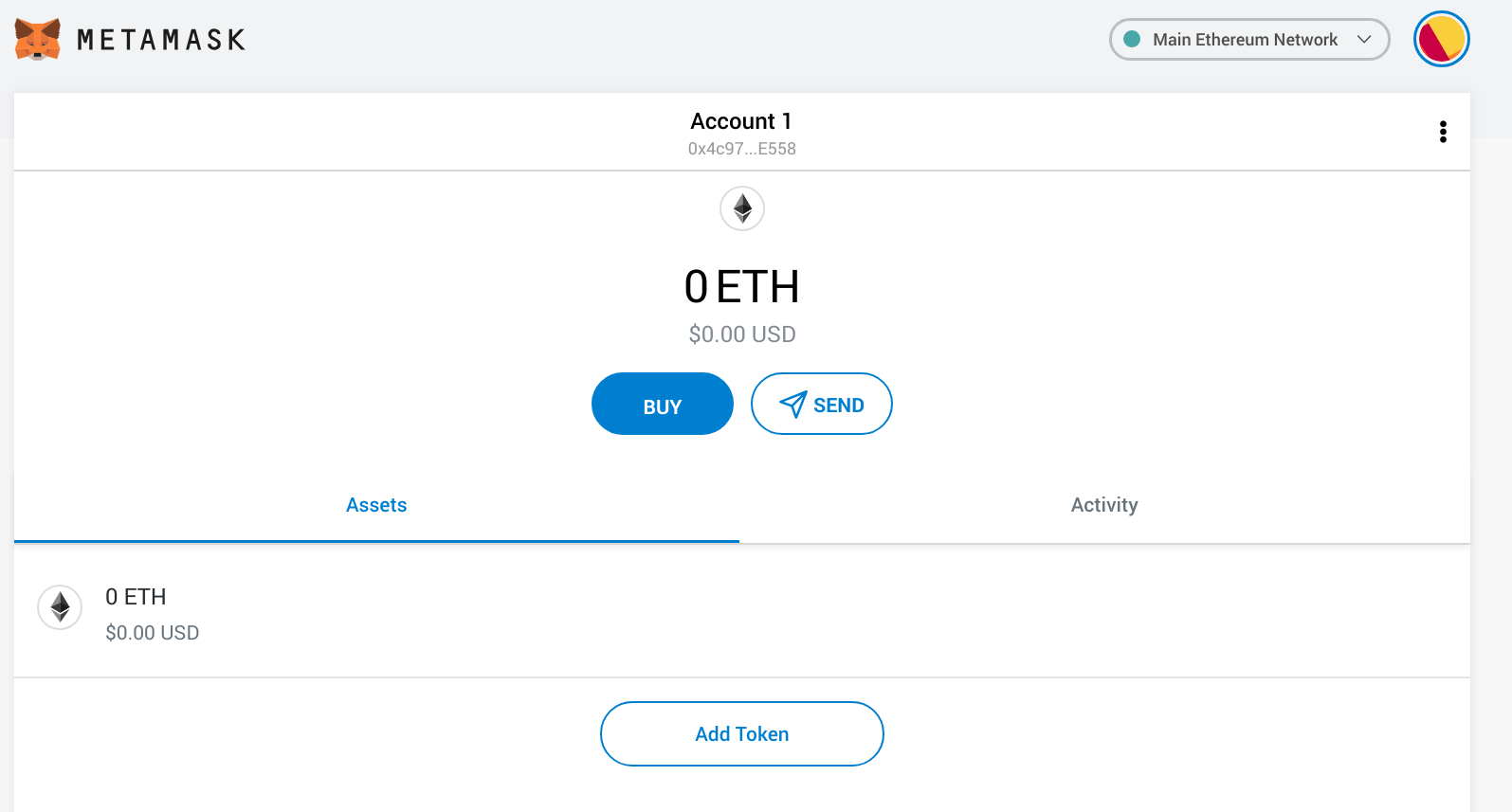Switch to the Activity tab
Screen dimensions: 1512x812
click(x=1104, y=505)
